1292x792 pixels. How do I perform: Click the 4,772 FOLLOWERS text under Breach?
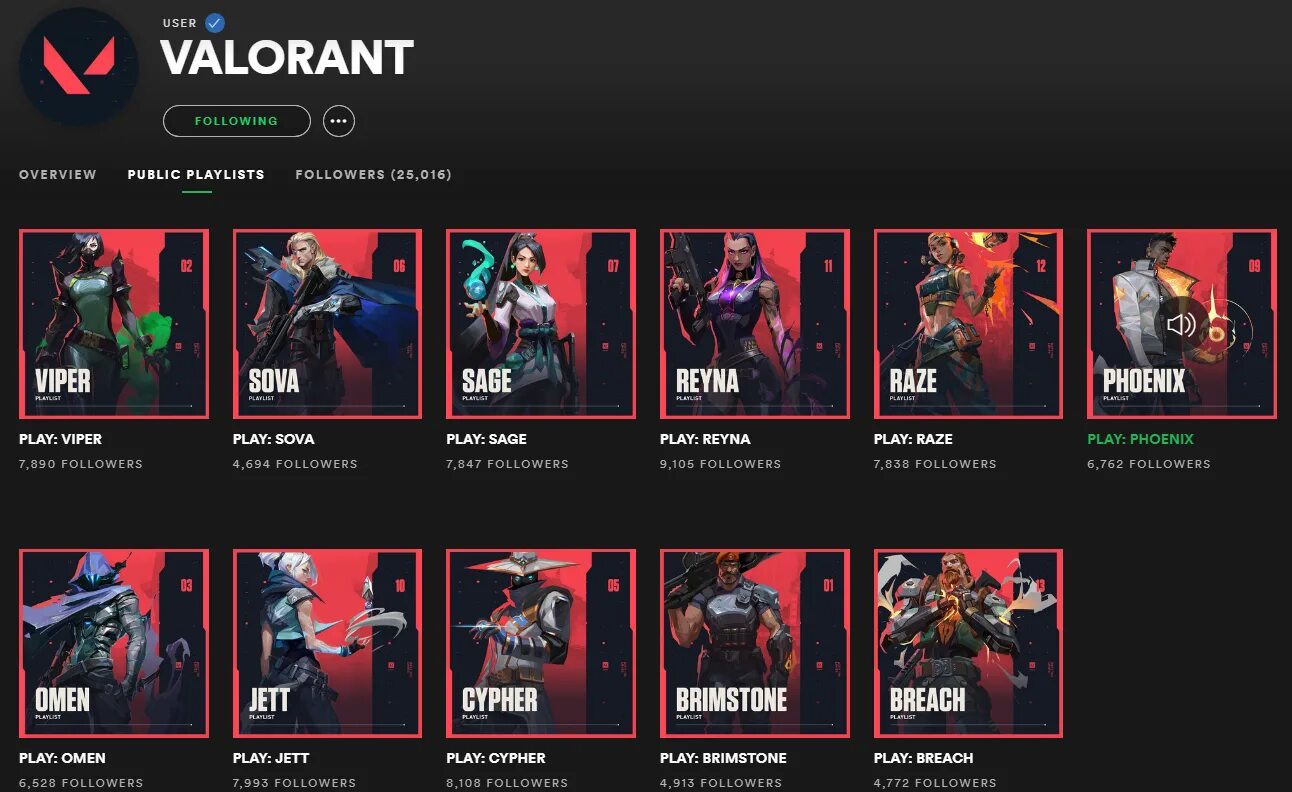click(935, 783)
